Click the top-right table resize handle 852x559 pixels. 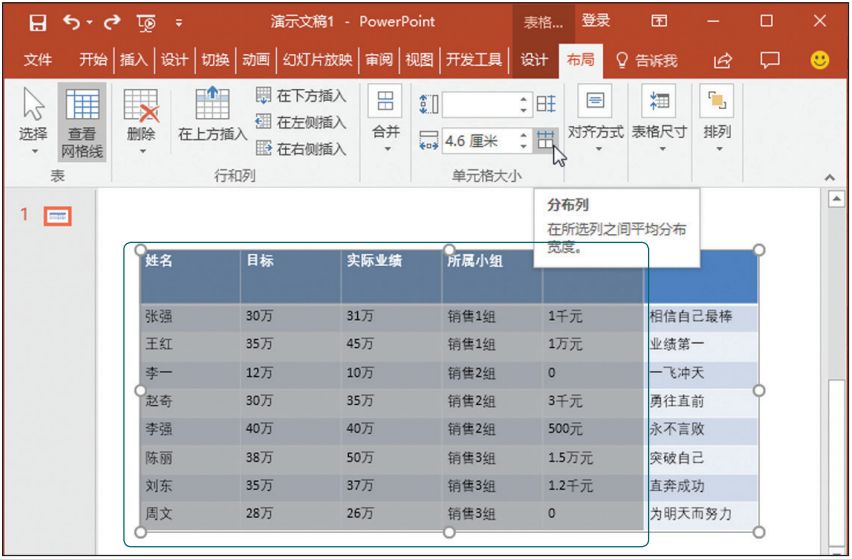(x=759, y=250)
